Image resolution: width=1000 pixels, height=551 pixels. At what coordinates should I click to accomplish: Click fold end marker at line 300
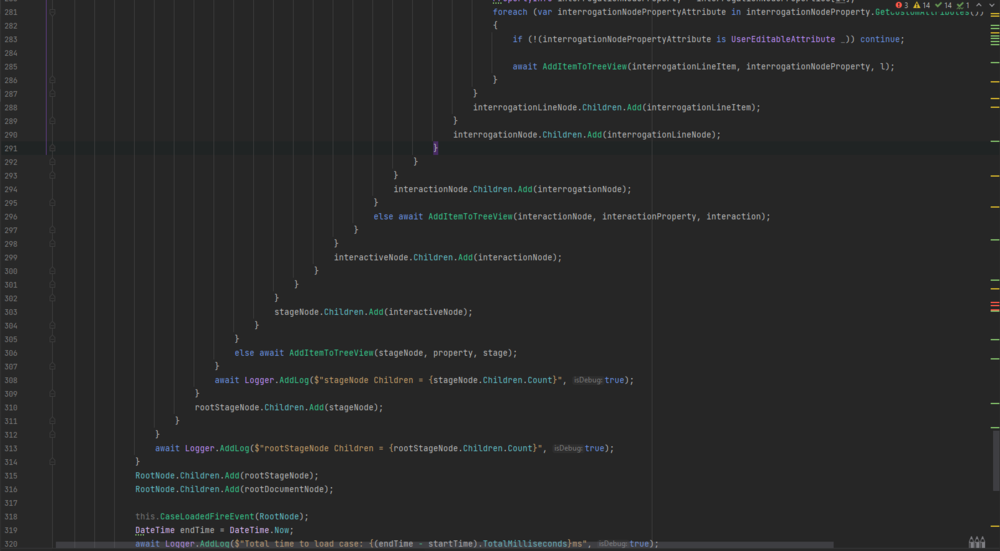coord(52,271)
